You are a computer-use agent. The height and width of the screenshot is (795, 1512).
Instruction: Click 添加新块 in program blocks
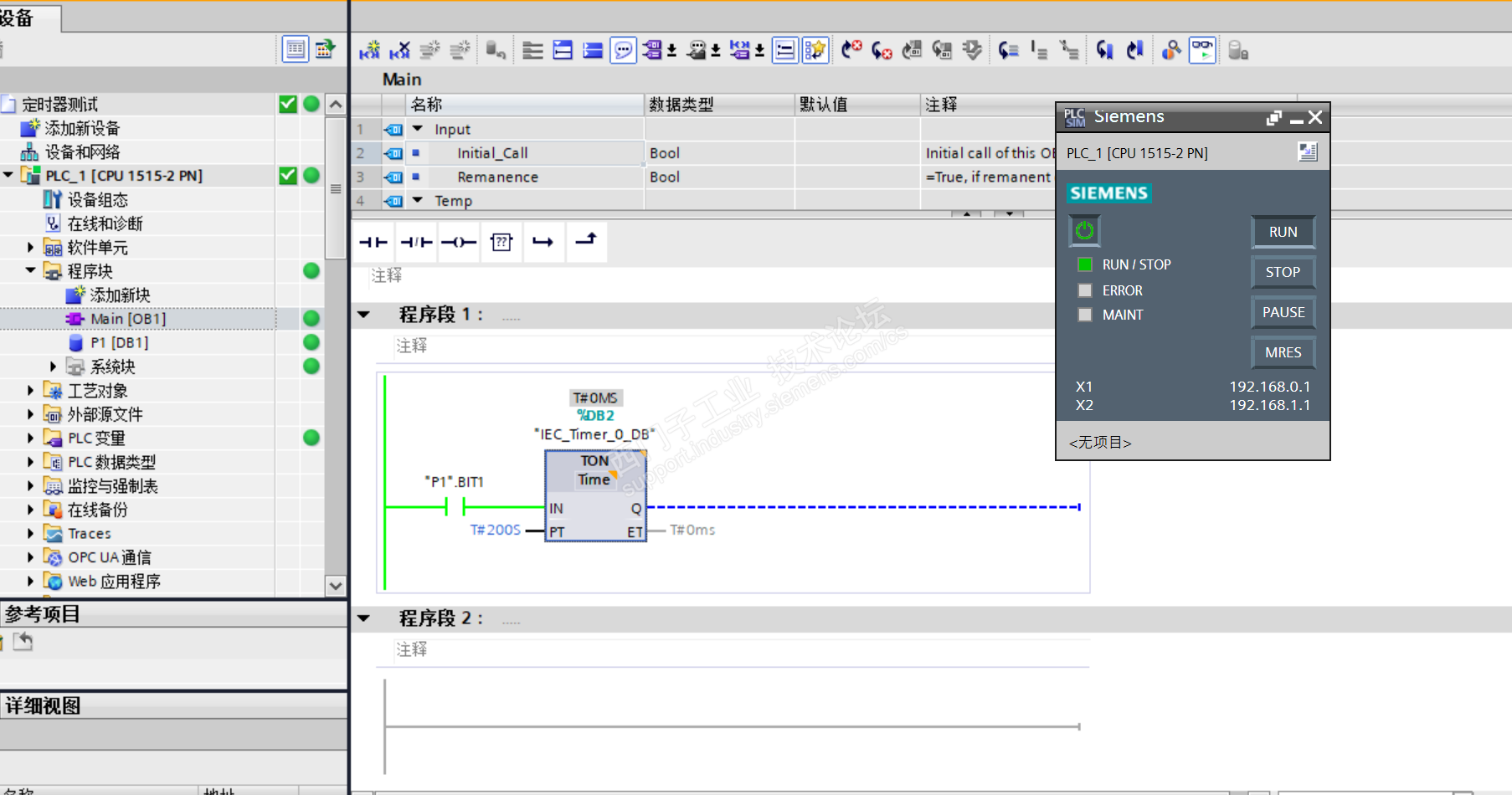[120, 295]
